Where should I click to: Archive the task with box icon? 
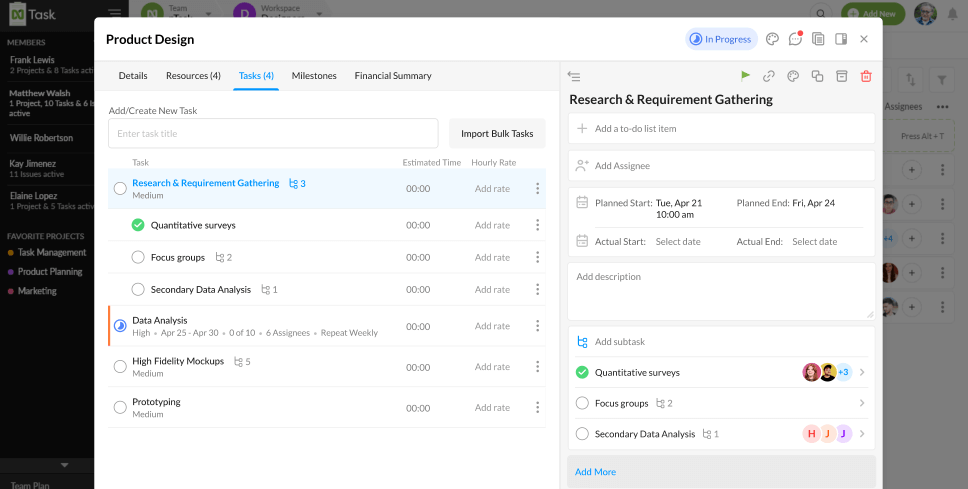pos(841,76)
